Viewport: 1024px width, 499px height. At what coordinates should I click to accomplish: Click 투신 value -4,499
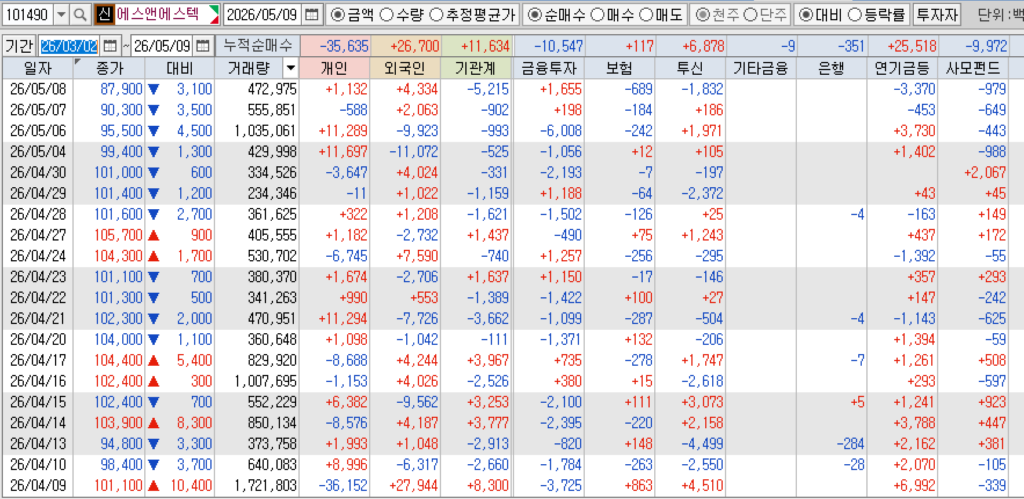pyautogui.click(x=703, y=444)
